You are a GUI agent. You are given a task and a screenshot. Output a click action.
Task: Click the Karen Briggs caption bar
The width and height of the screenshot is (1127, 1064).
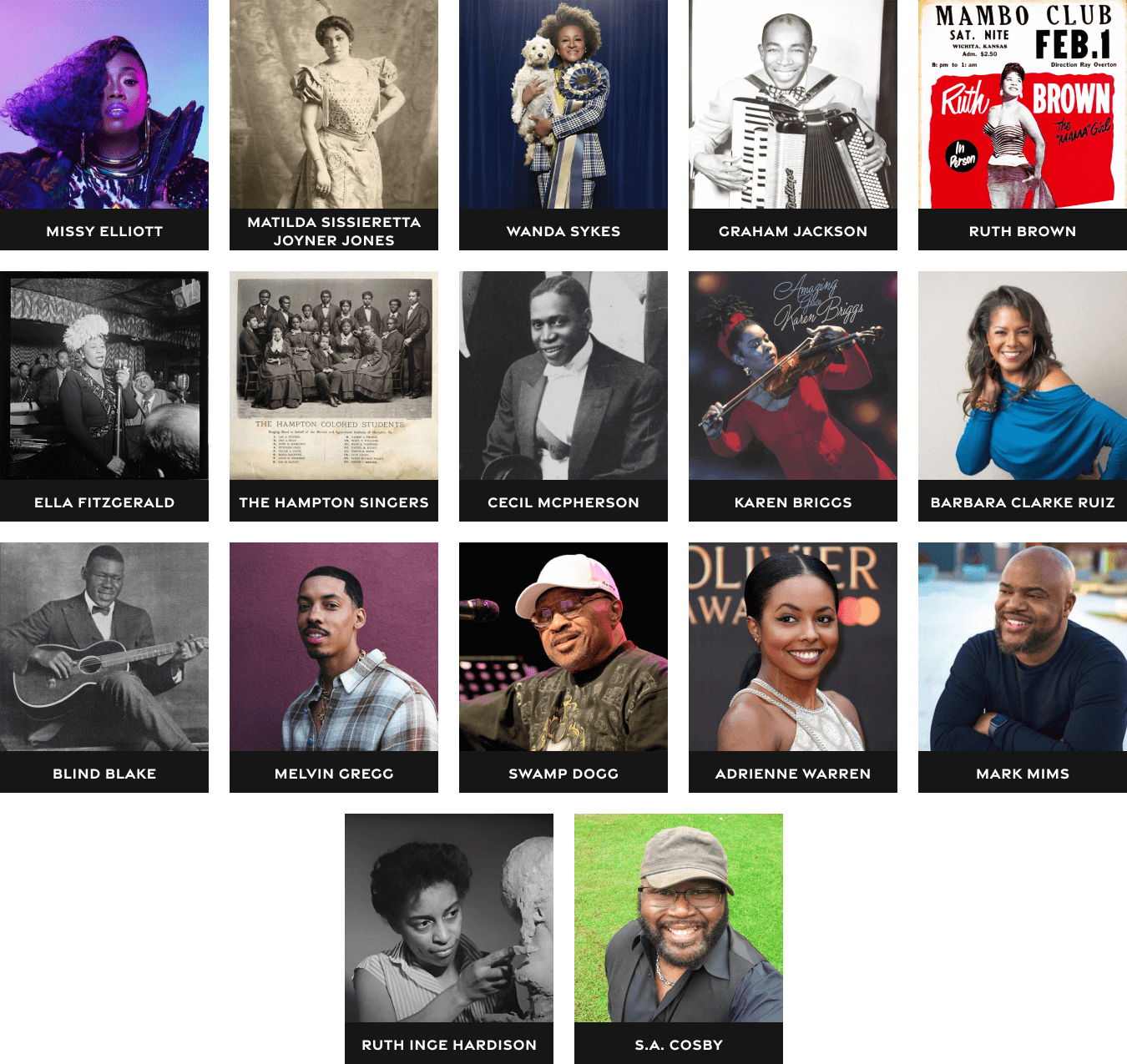793,502
